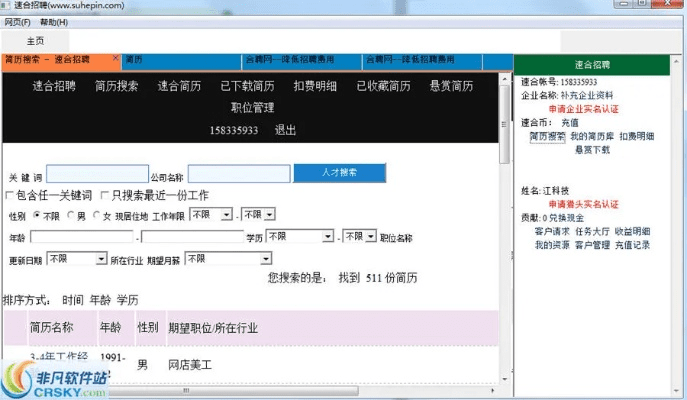Select 不限 gender radio button
The height and width of the screenshot is (400, 687).
[37, 215]
